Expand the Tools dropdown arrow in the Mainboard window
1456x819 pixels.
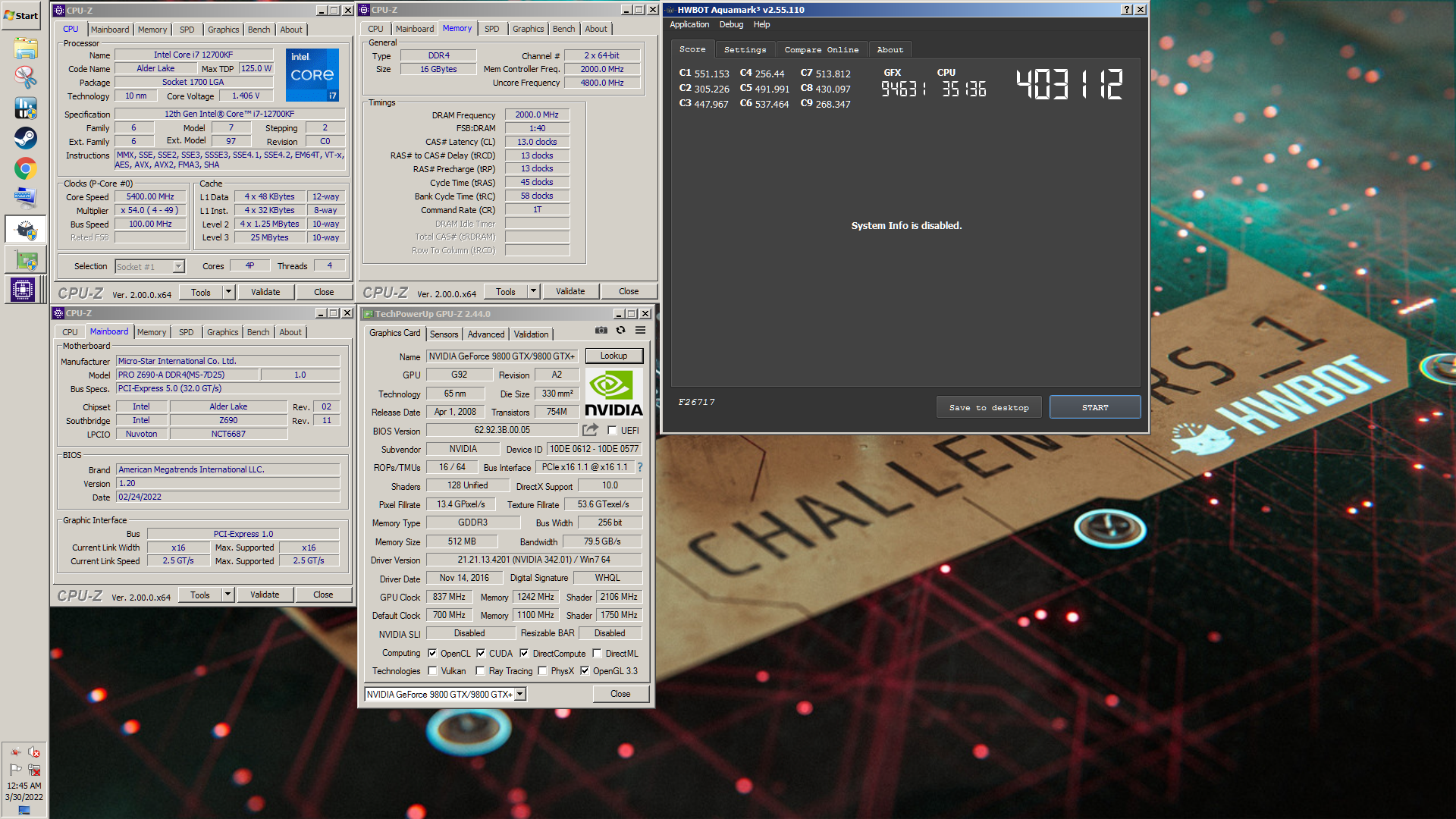tap(227, 595)
